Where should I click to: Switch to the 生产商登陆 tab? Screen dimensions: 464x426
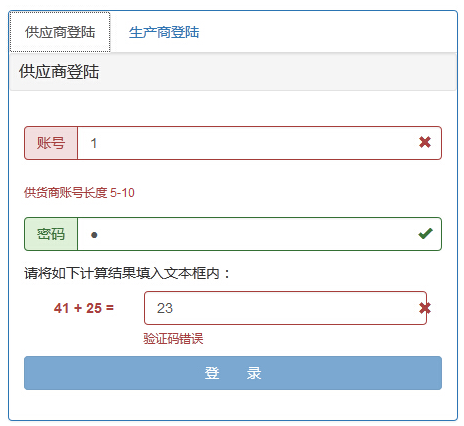click(164, 32)
